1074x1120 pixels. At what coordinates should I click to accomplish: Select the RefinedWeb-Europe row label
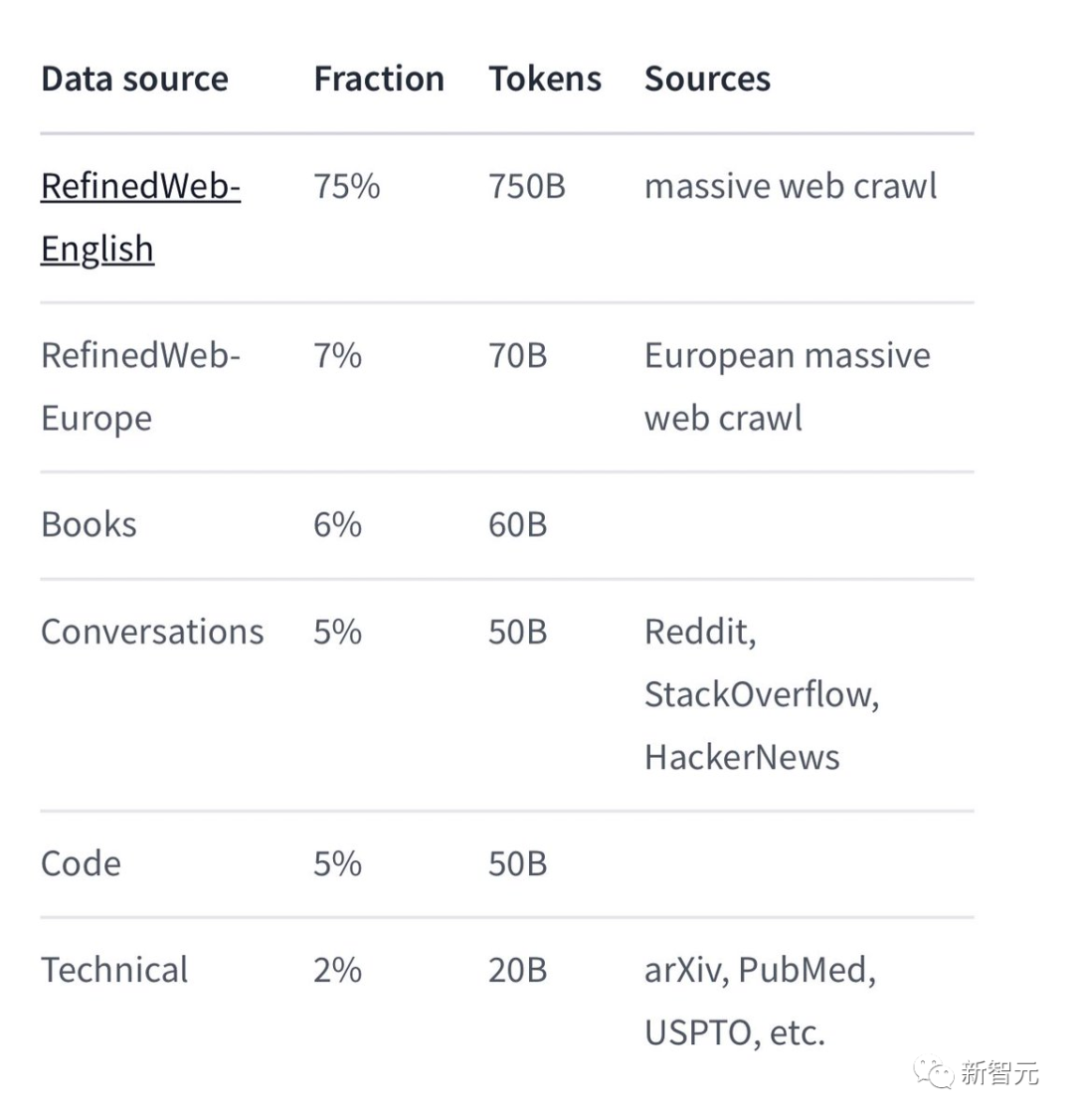pos(140,386)
